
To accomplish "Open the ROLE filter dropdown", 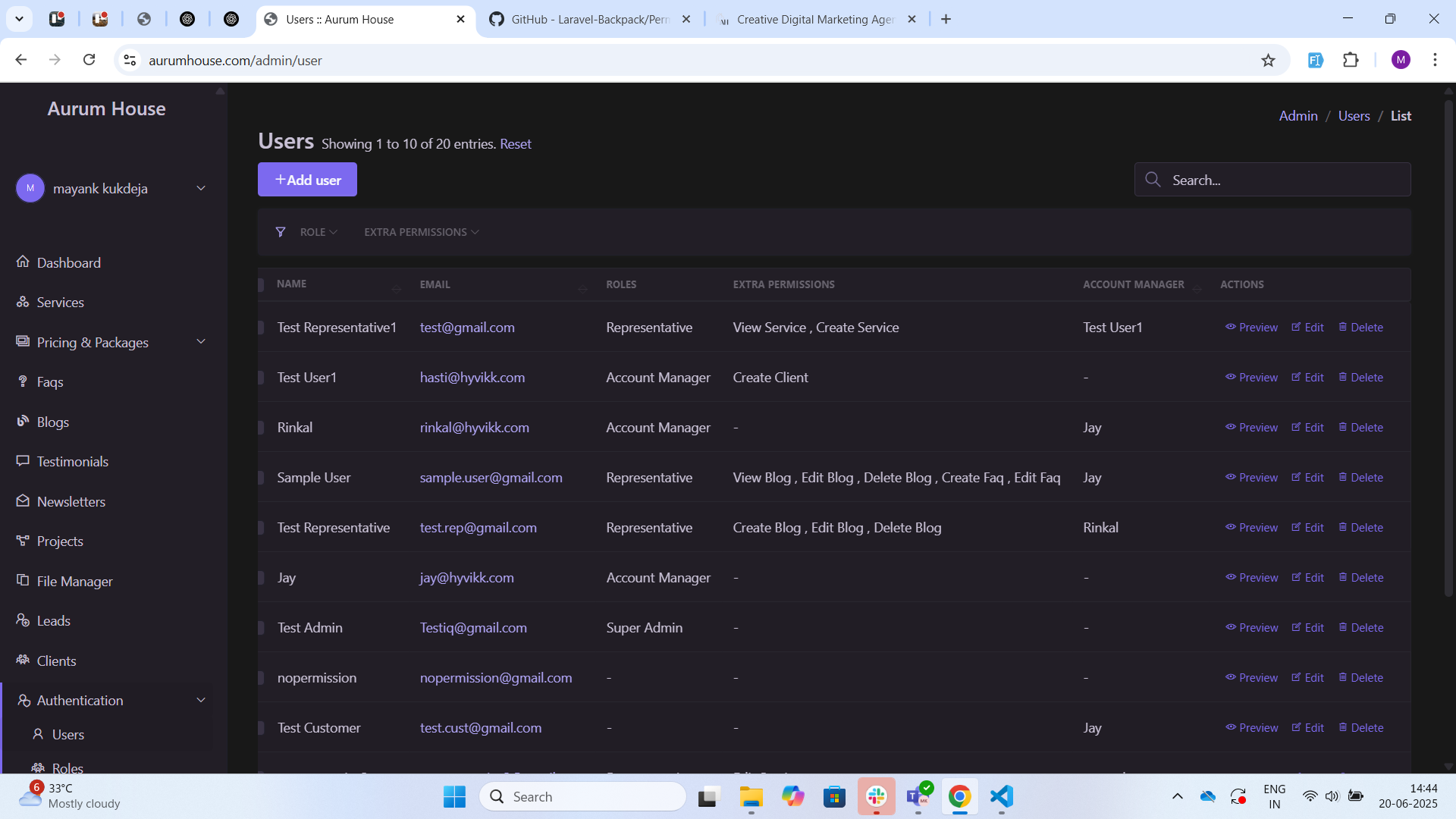I will [318, 232].
